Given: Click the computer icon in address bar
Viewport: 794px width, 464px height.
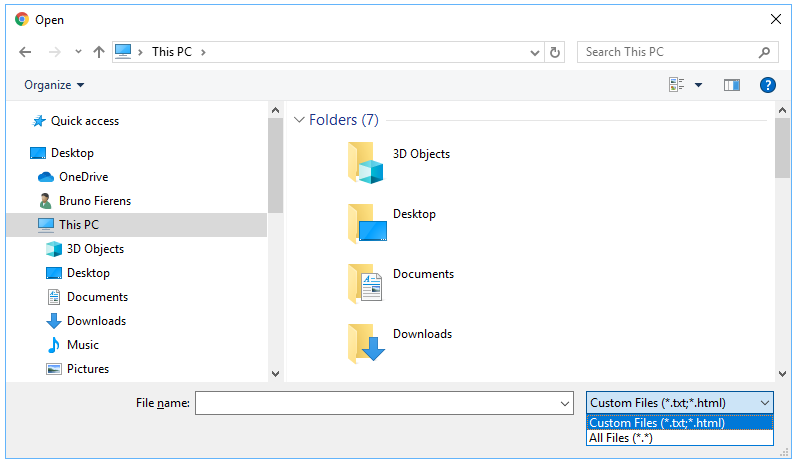Looking at the screenshot, I should 123,52.
